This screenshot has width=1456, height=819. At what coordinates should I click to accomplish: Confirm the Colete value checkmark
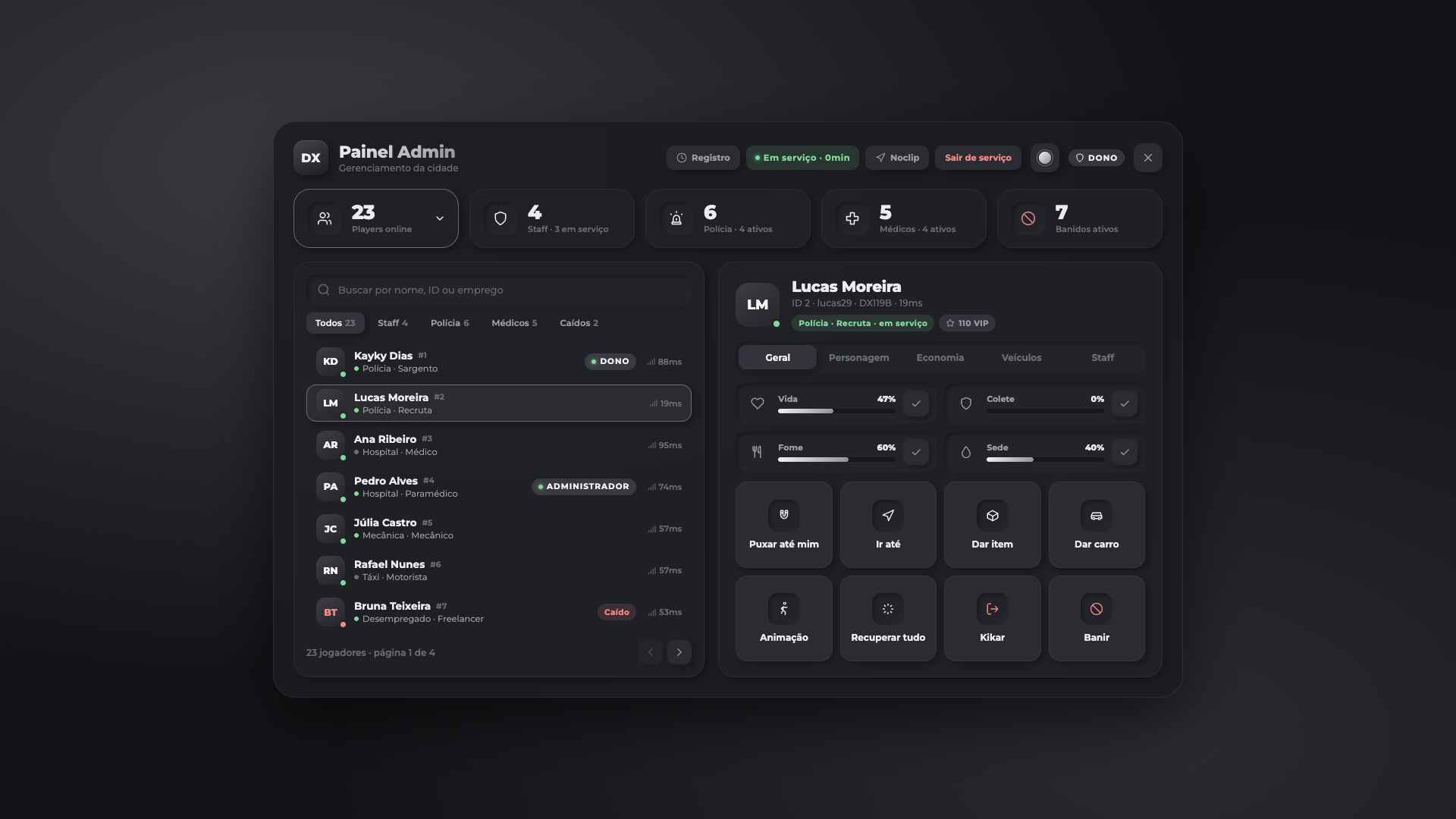[x=1125, y=403]
